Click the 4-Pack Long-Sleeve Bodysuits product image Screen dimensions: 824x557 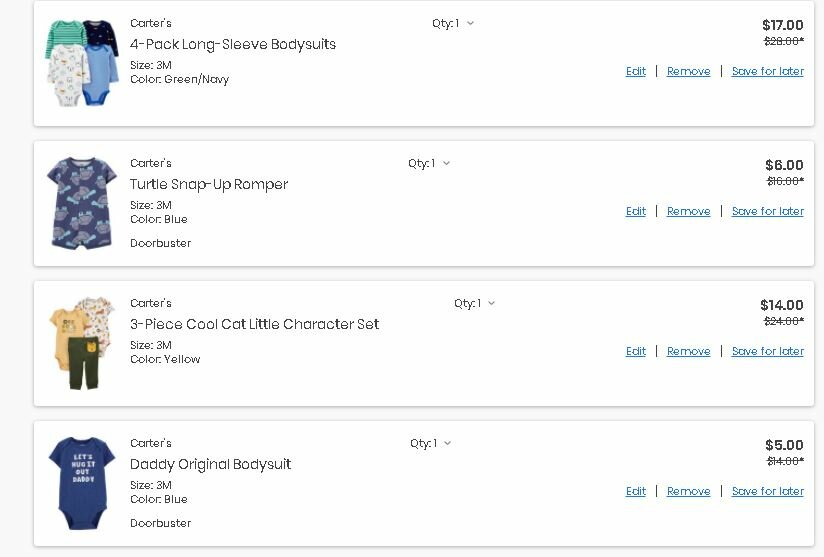pyautogui.click(x=82, y=63)
